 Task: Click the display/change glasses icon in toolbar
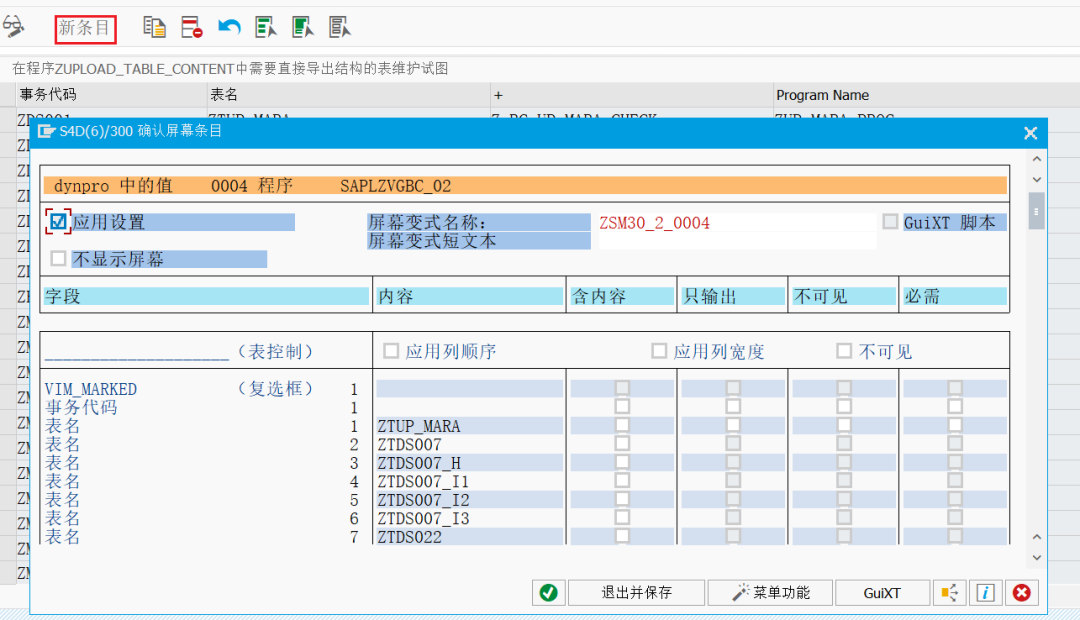point(14,28)
